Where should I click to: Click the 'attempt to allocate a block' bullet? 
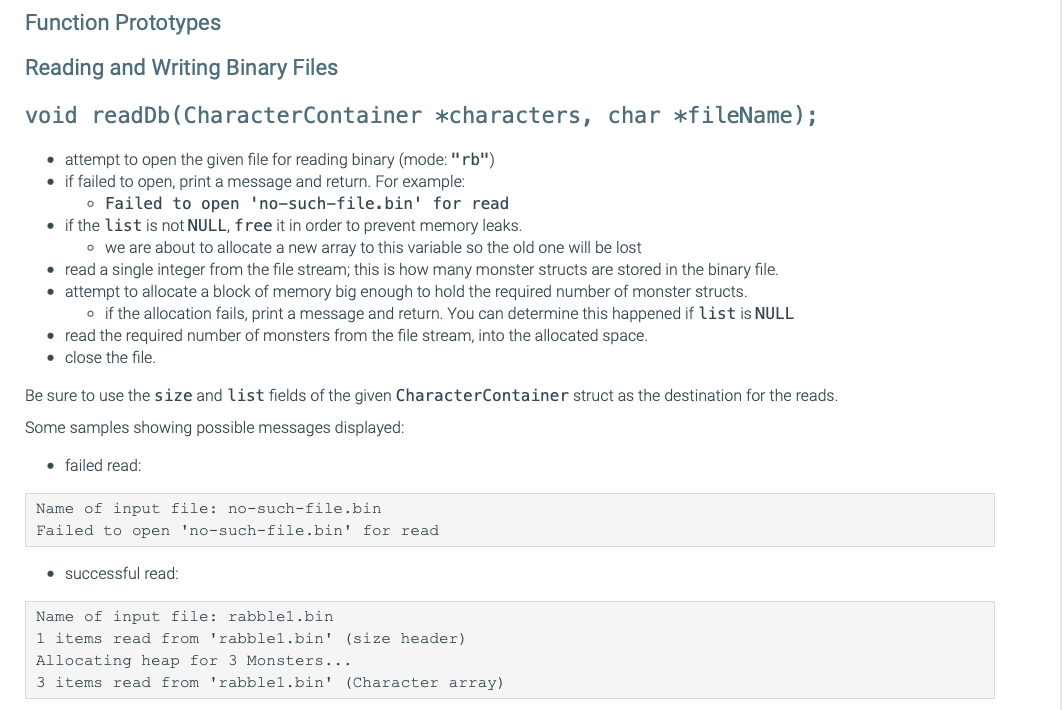(405, 292)
